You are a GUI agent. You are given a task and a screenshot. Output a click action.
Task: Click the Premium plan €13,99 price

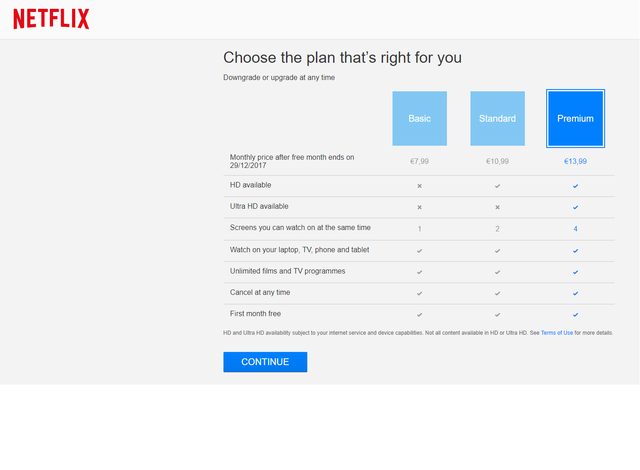[576, 161]
